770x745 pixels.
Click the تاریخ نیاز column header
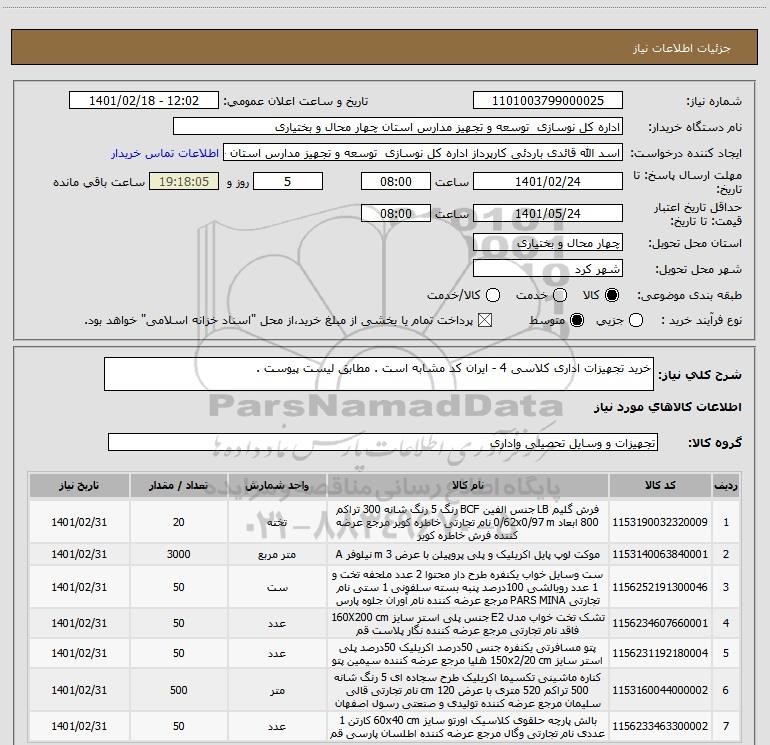tap(79, 486)
